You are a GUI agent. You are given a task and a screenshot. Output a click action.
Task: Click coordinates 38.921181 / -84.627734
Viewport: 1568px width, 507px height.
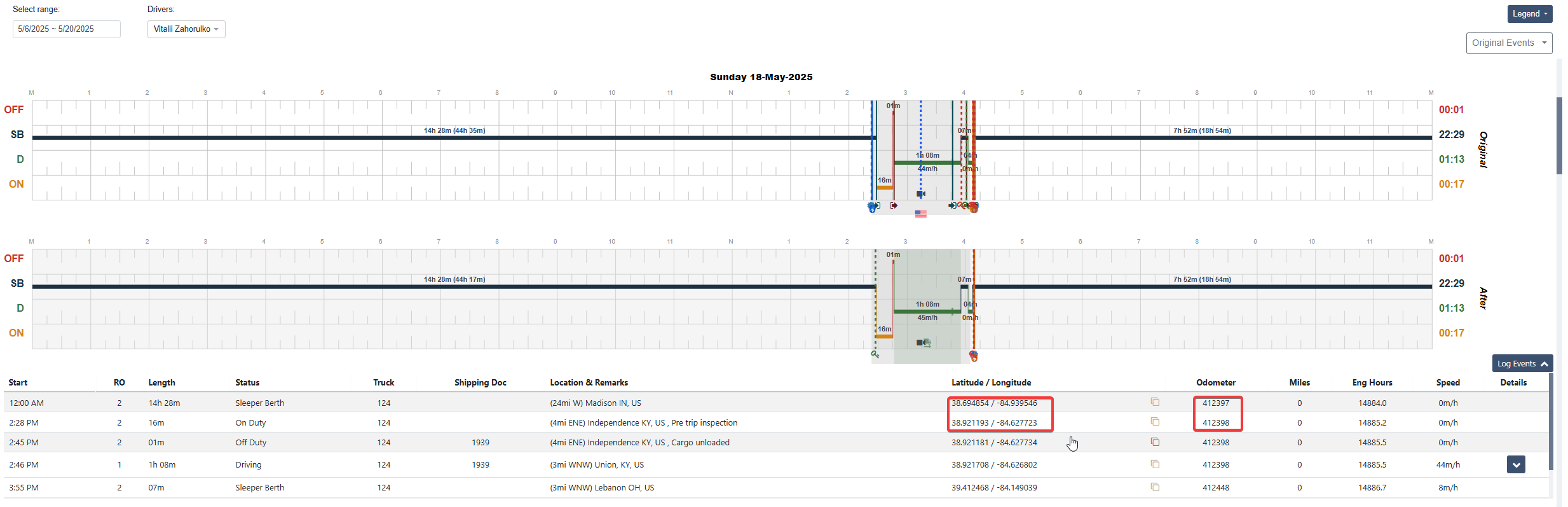click(994, 442)
